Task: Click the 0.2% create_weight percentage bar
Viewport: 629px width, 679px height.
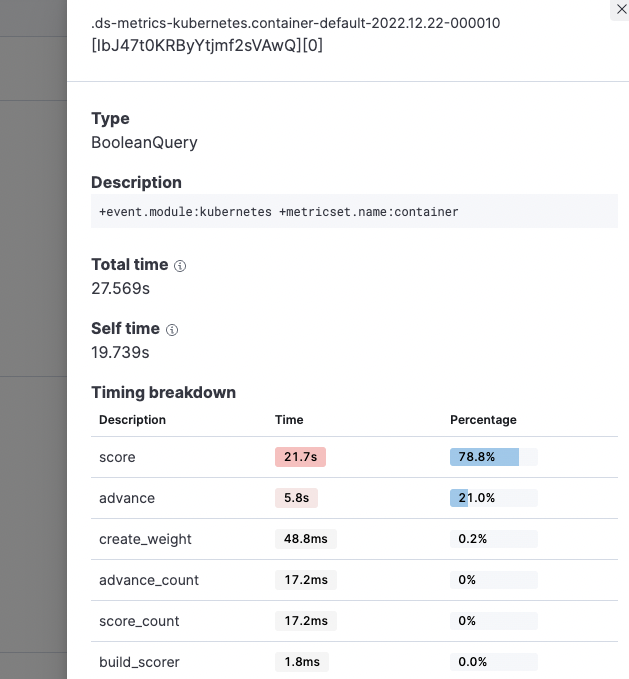Action: point(493,539)
